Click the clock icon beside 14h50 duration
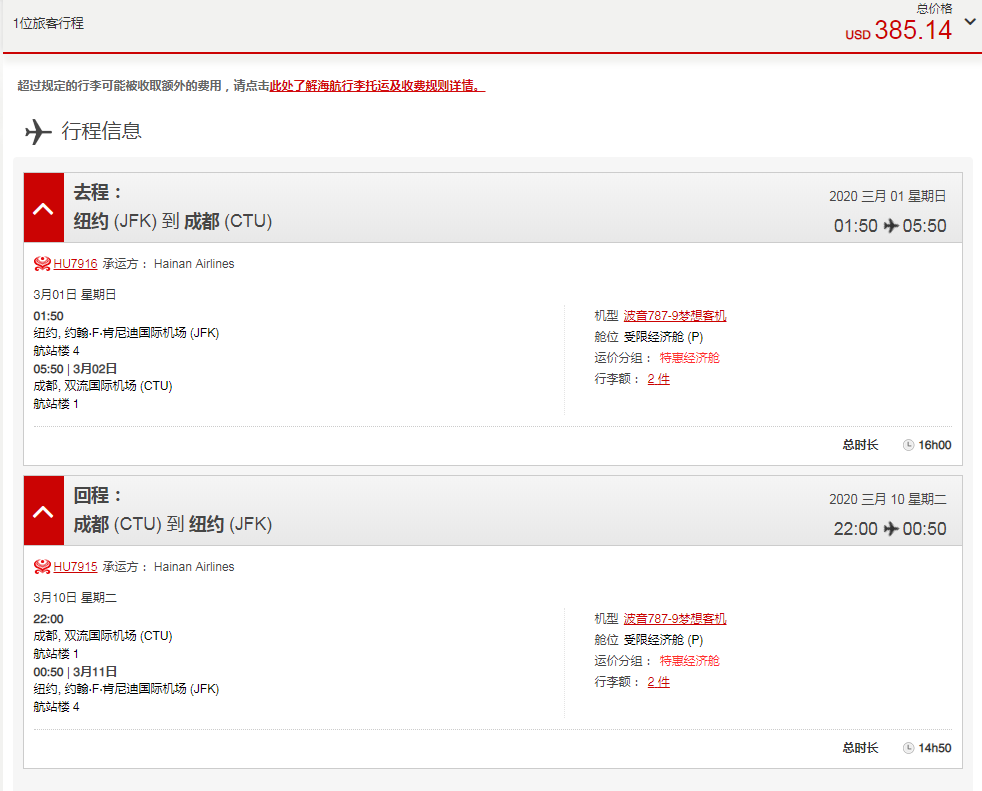Image resolution: width=982 pixels, height=791 pixels. coord(908,748)
